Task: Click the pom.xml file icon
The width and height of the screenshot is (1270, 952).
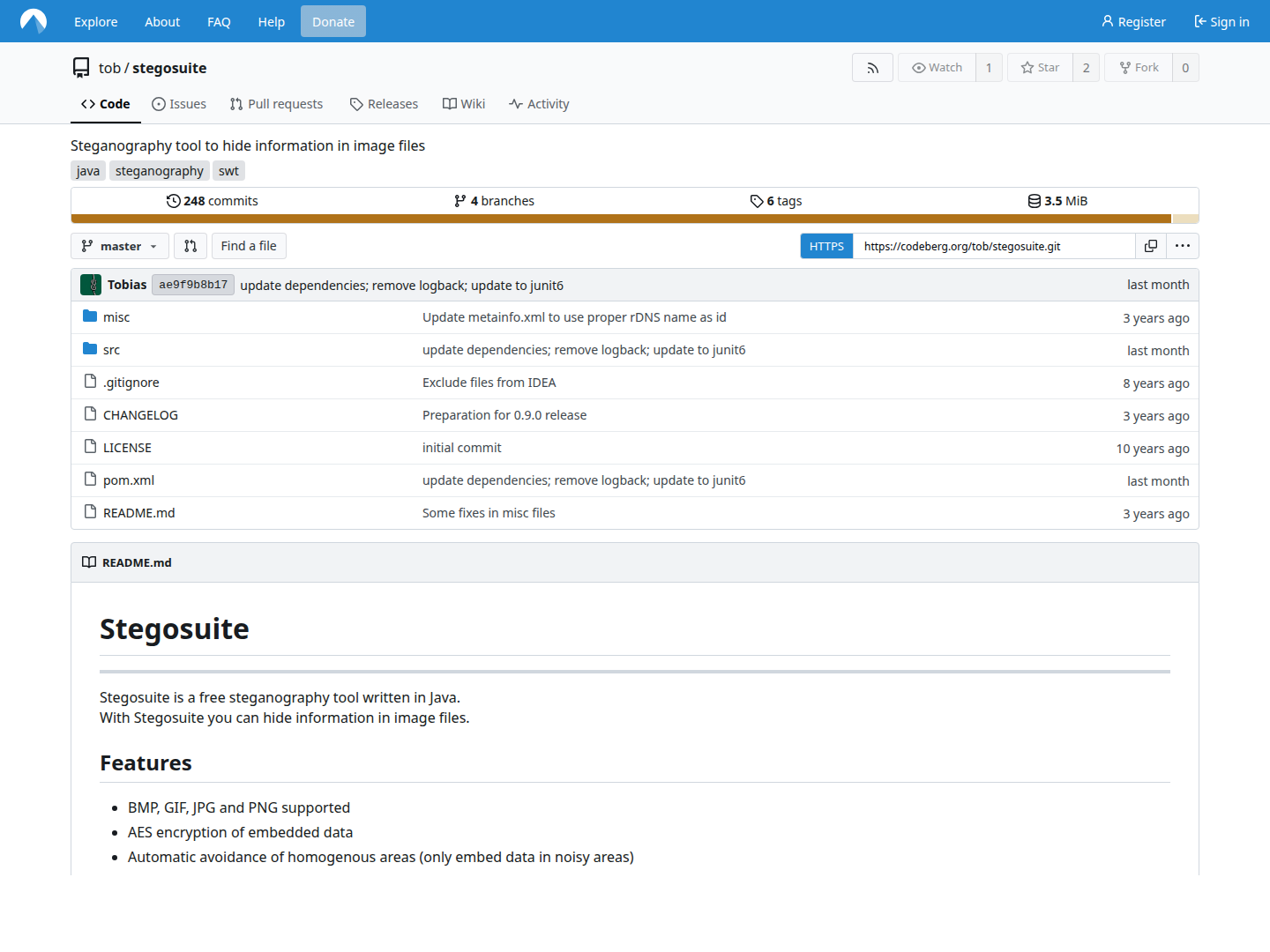Action: click(x=90, y=479)
